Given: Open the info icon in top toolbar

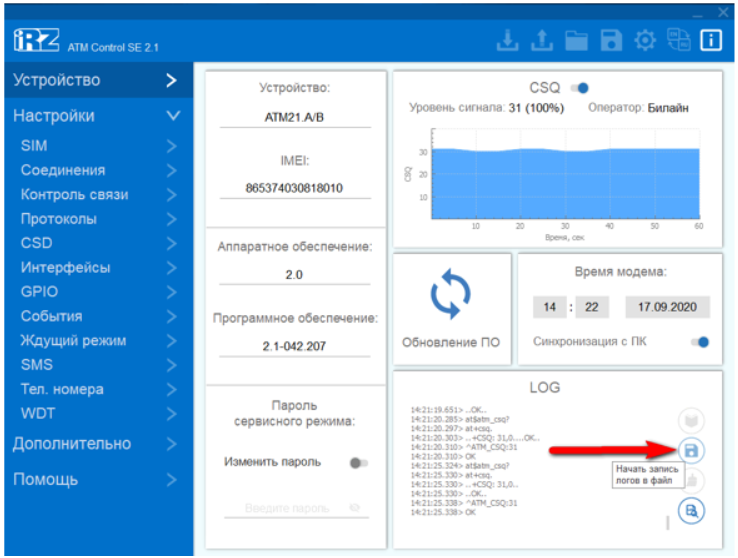Looking at the screenshot, I should tap(711, 41).
